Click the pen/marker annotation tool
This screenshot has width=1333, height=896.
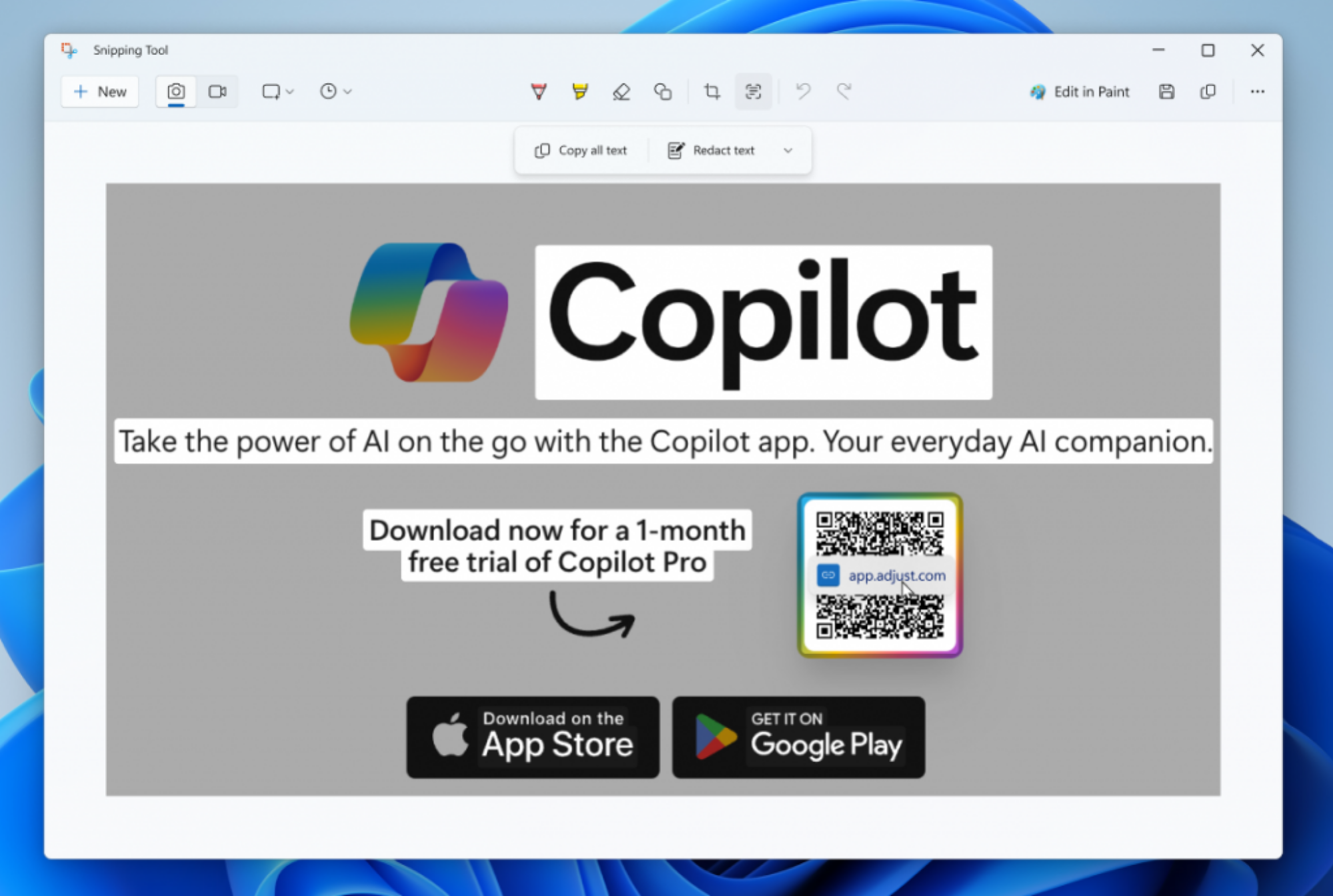(x=539, y=92)
